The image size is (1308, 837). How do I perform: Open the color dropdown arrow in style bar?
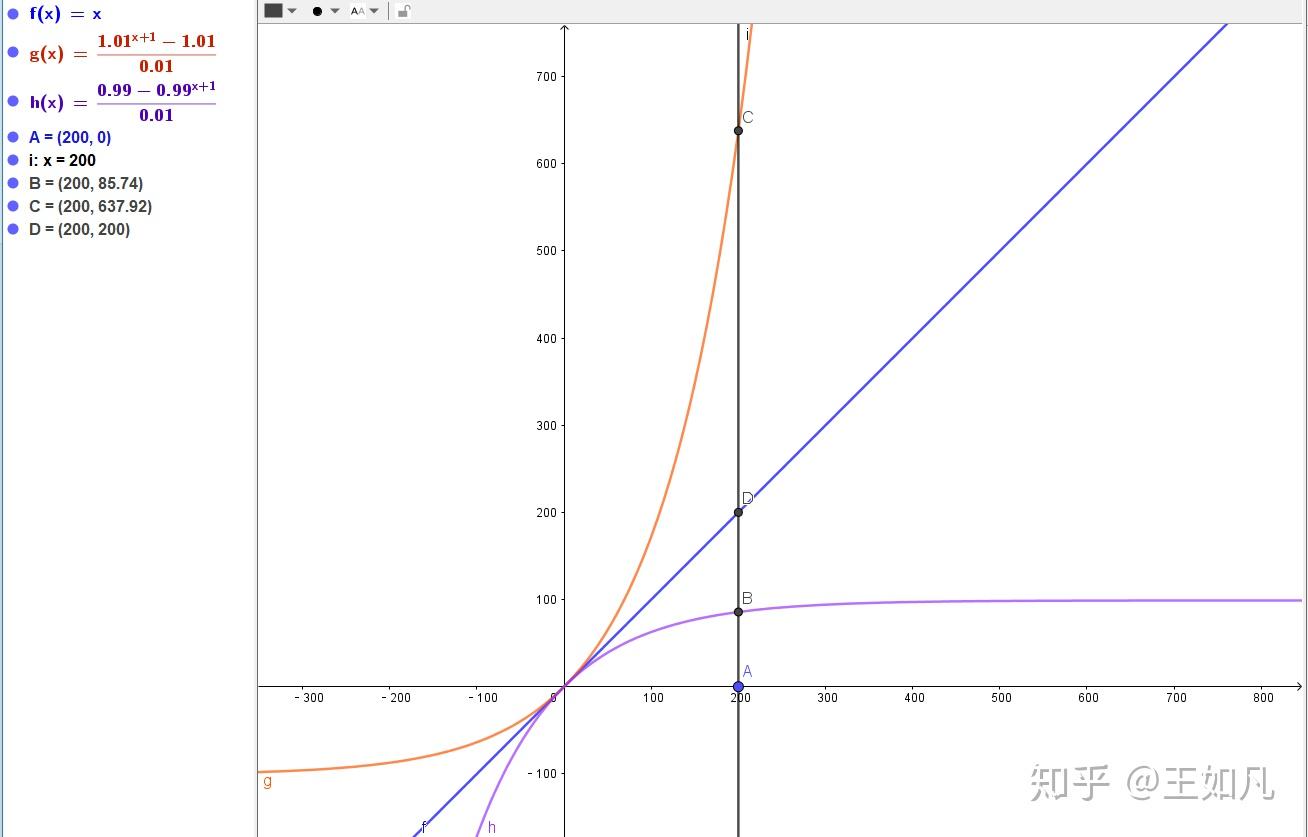pyautogui.click(x=292, y=11)
